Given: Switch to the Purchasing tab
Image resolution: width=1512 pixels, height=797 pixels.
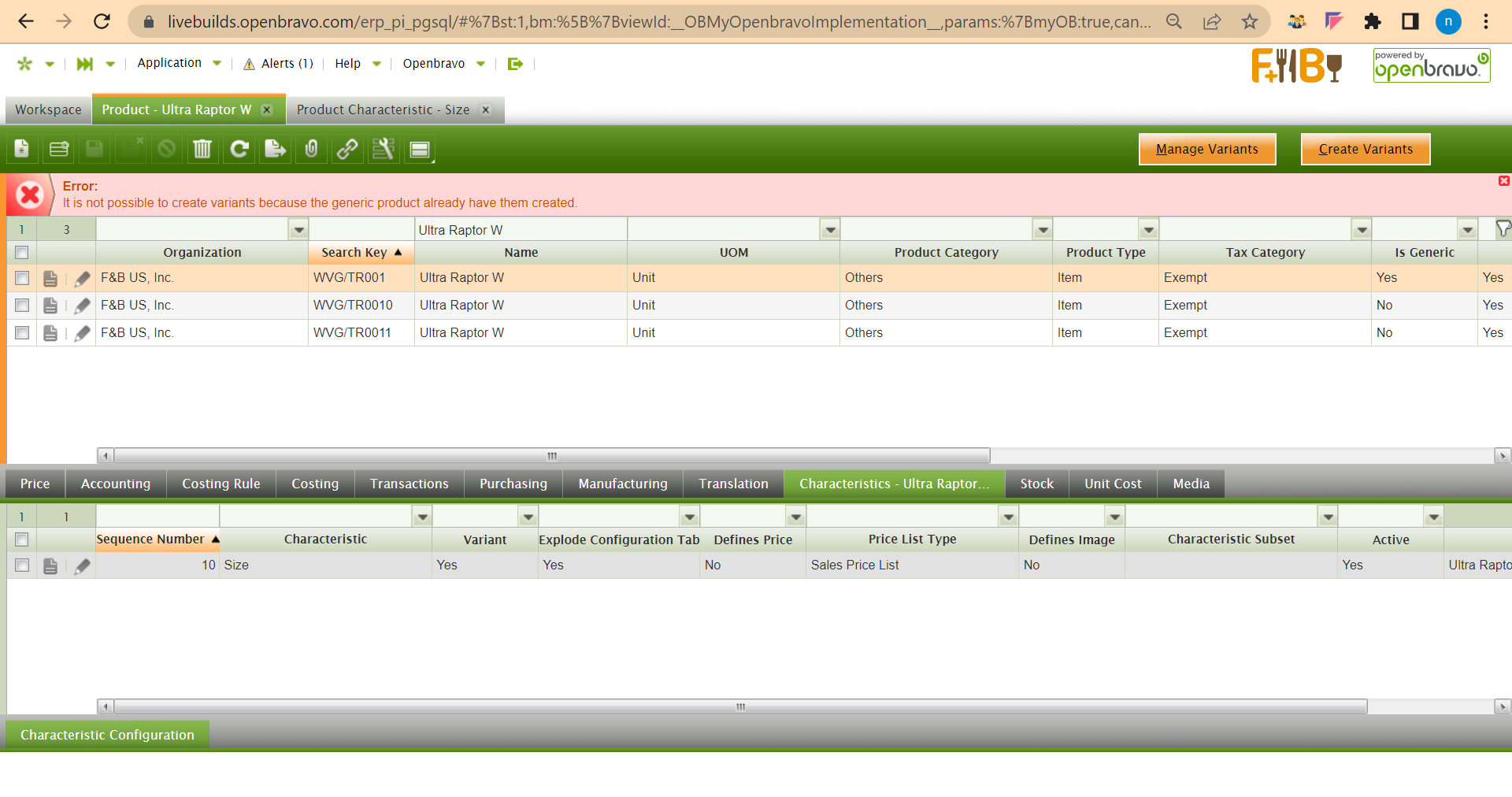Looking at the screenshot, I should (513, 484).
